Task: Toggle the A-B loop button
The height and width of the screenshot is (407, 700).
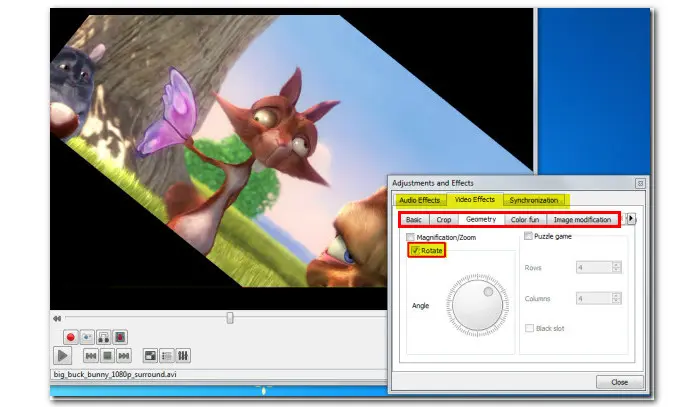Action: coord(104,337)
